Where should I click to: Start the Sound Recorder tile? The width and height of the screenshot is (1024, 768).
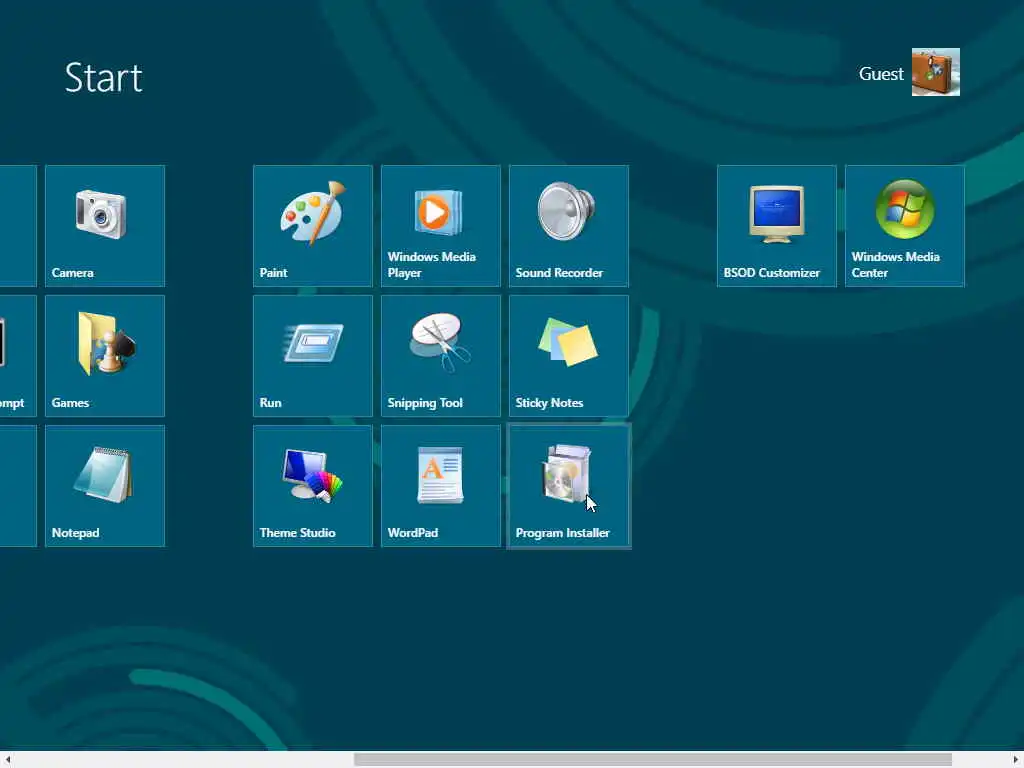click(569, 226)
